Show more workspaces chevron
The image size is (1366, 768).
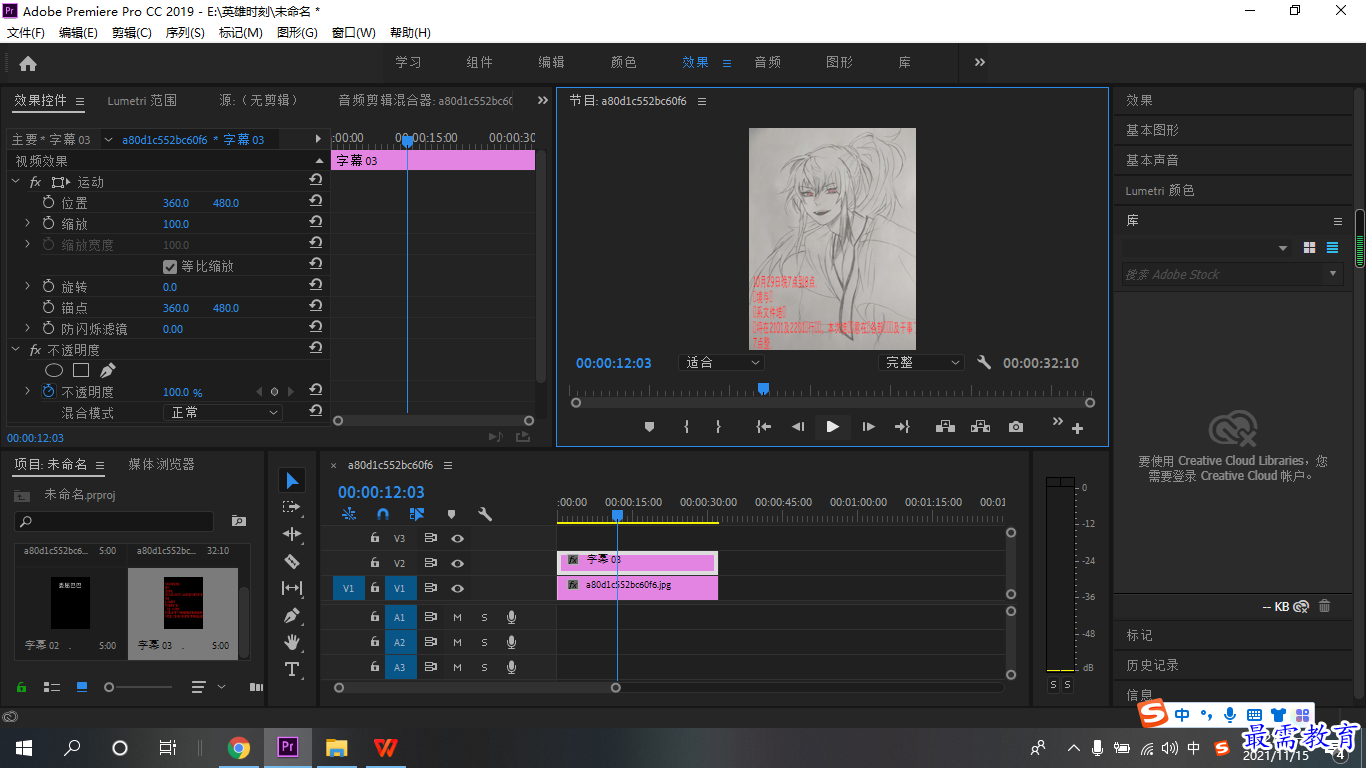click(x=980, y=62)
